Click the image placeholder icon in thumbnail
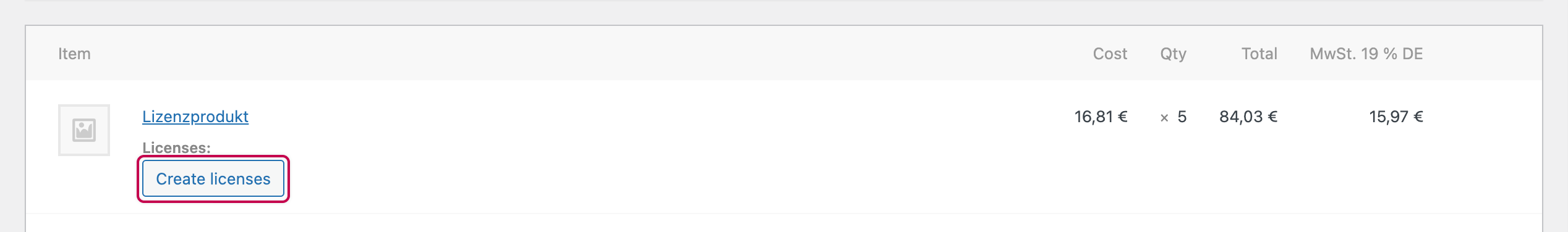The image size is (1568, 232). (x=84, y=130)
